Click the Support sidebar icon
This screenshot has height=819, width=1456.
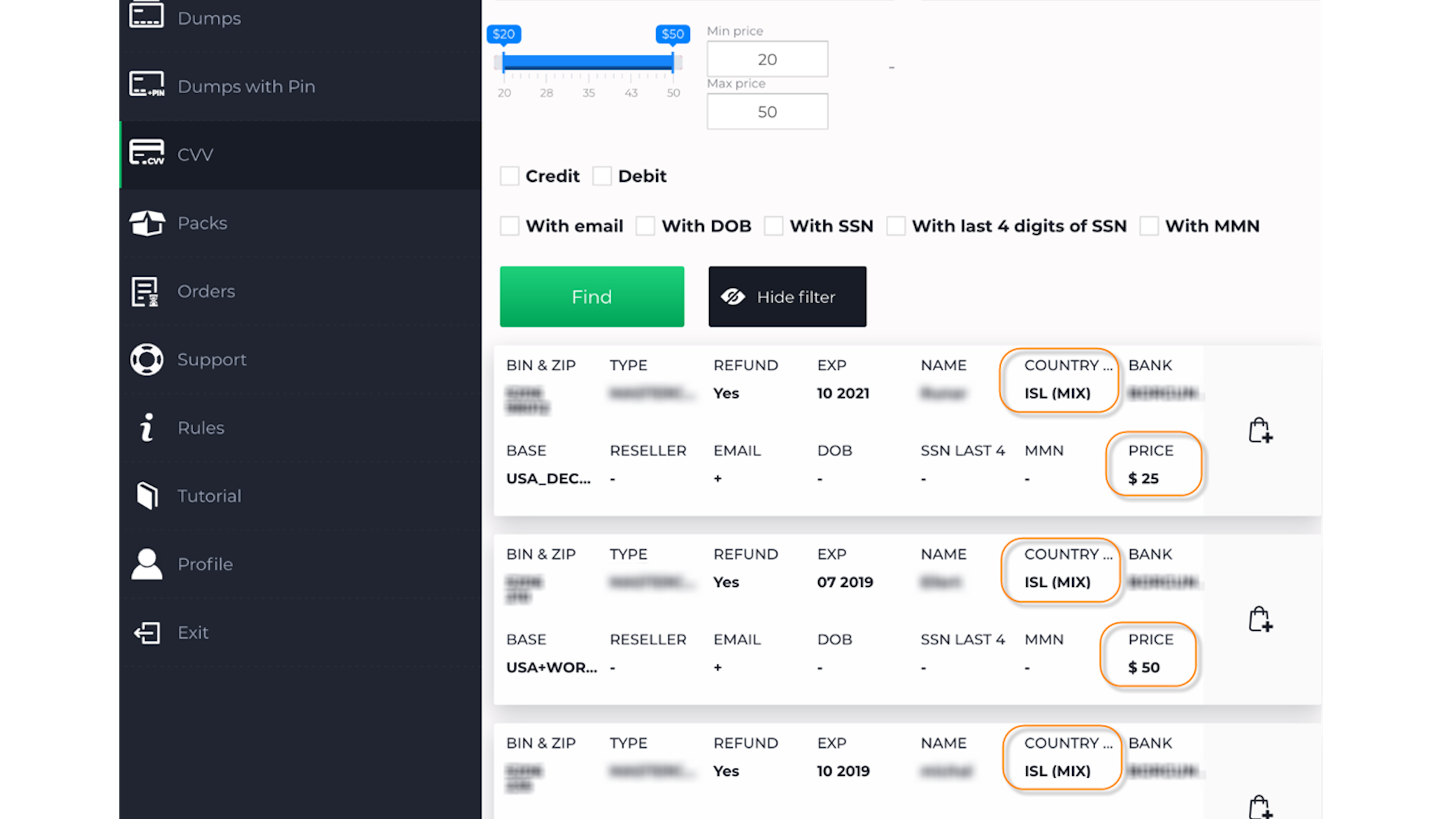click(x=147, y=358)
